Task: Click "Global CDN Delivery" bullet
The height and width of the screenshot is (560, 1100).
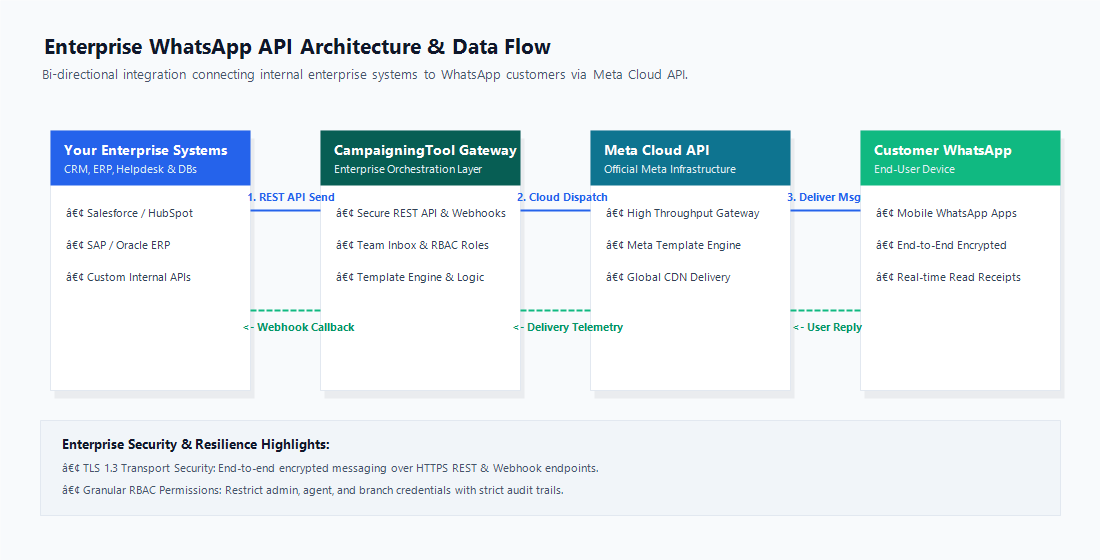Action: pyautogui.click(x=668, y=277)
